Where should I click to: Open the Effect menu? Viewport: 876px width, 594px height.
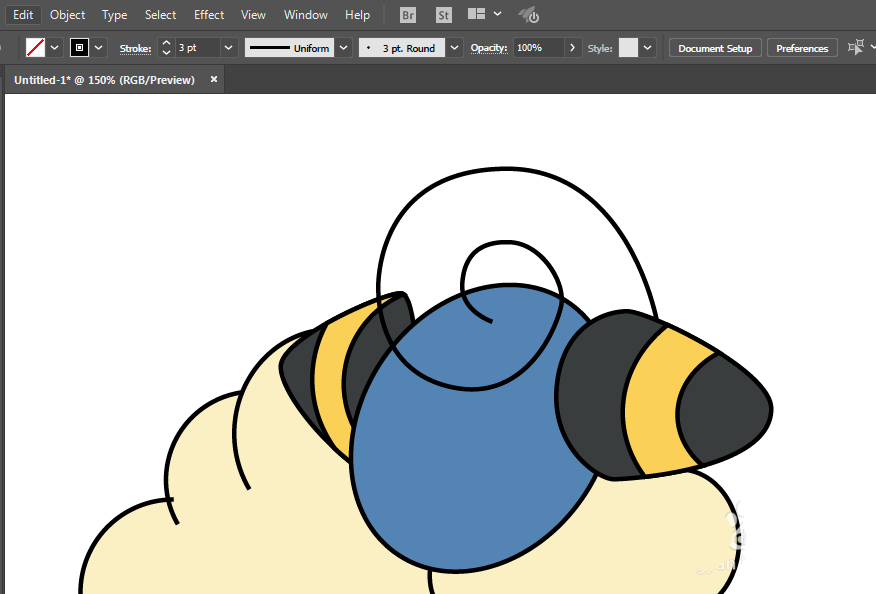coord(209,15)
